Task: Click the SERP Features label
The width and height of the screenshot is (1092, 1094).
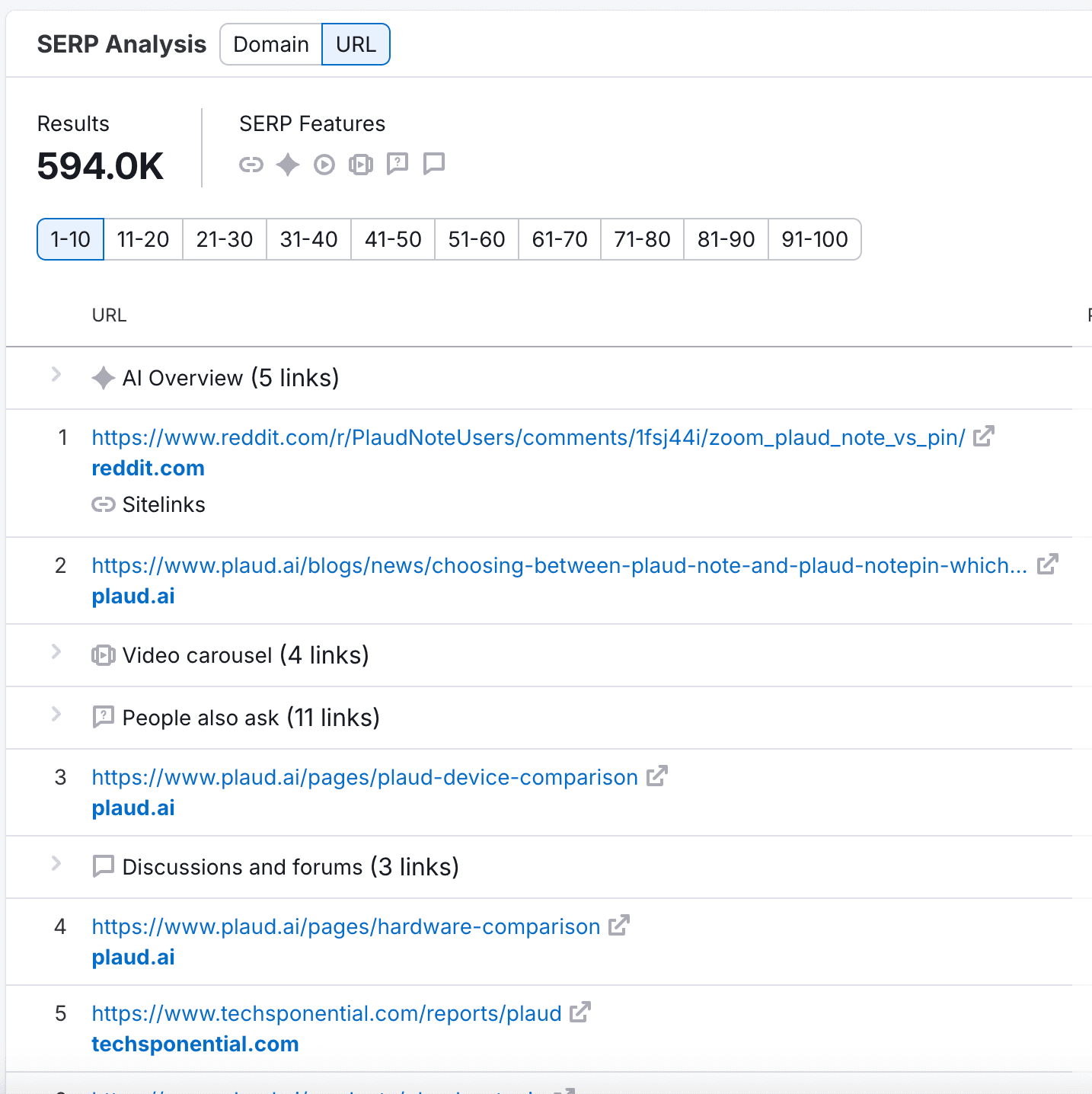Action: pos(312,123)
